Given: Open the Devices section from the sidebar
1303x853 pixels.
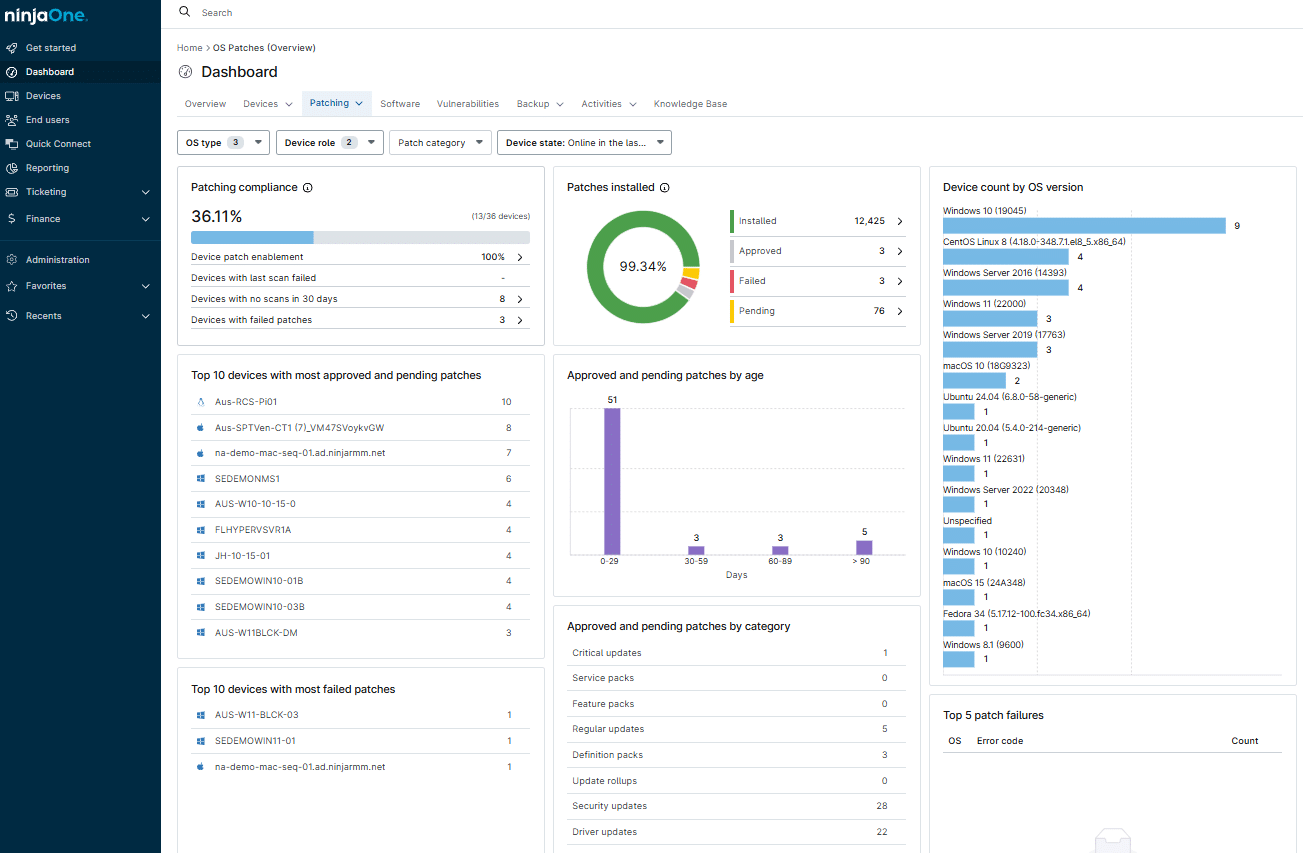Looking at the screenshot, I should click(x=45, y=95).
